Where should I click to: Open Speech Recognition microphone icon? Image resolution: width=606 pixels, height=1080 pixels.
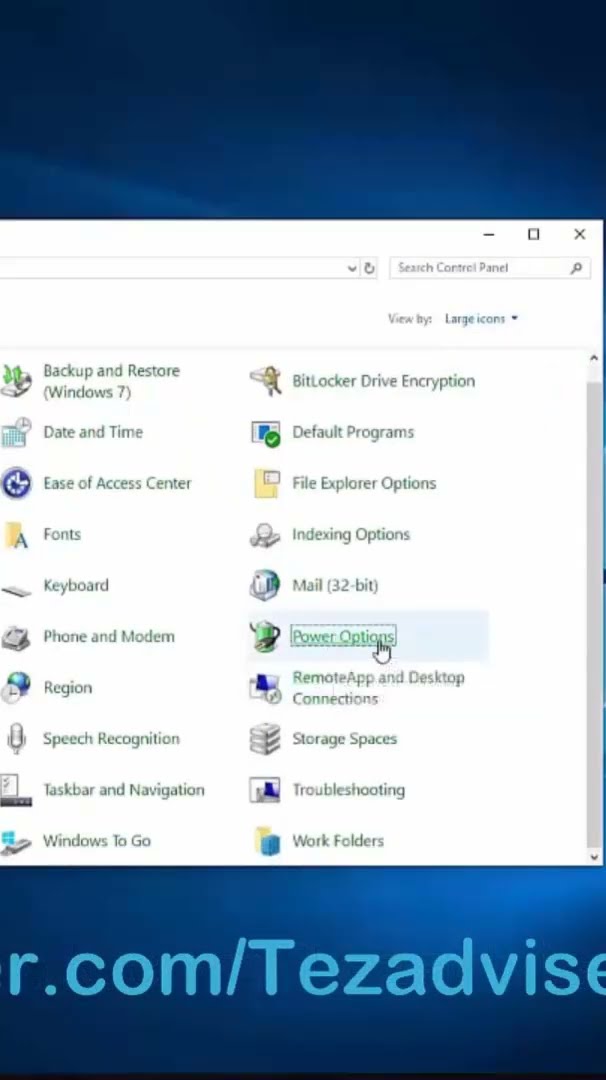(x=15, y=739)
